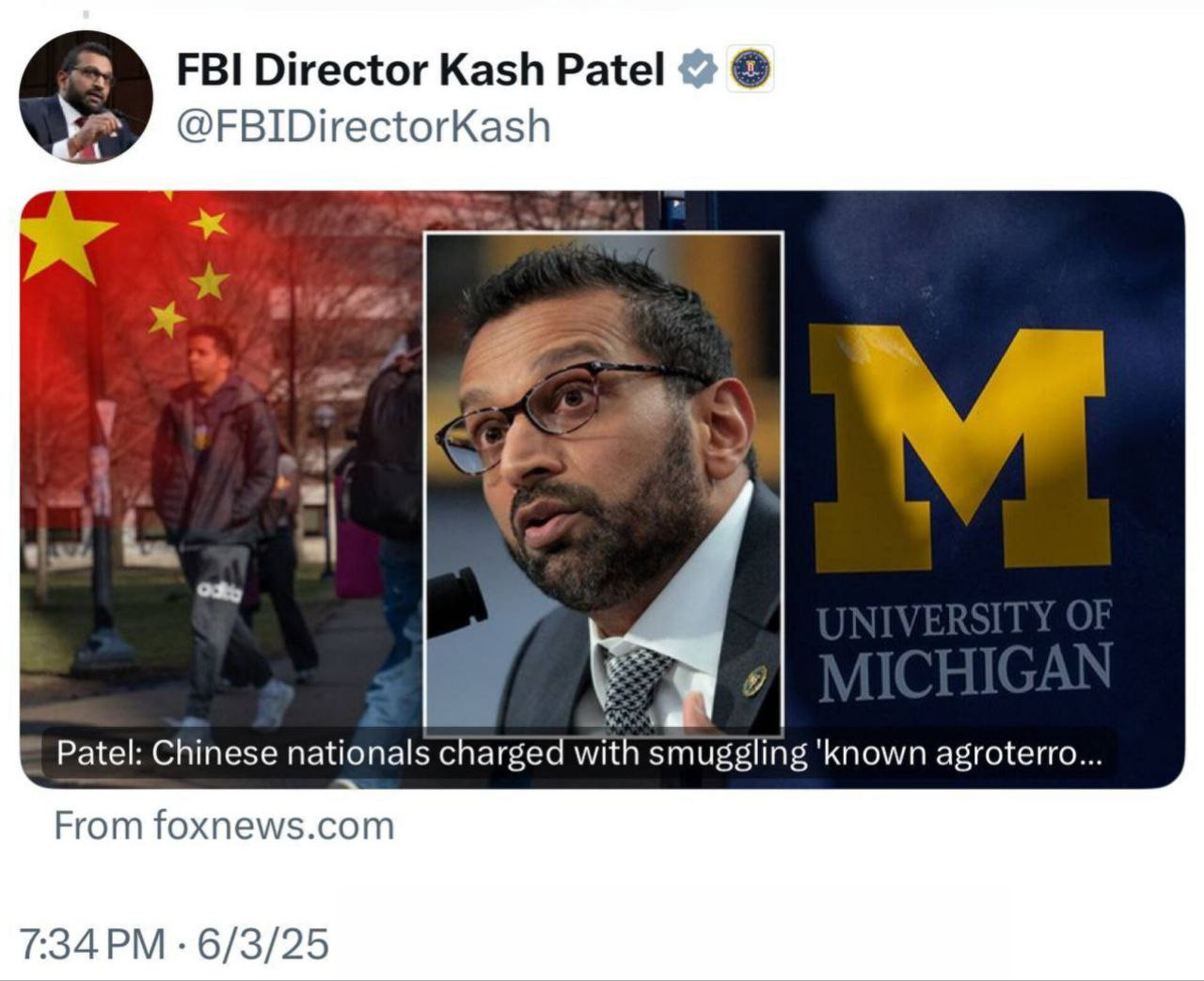
Task: Follow the 'From foxnews.com' source link
Action: tap(224, 826)
